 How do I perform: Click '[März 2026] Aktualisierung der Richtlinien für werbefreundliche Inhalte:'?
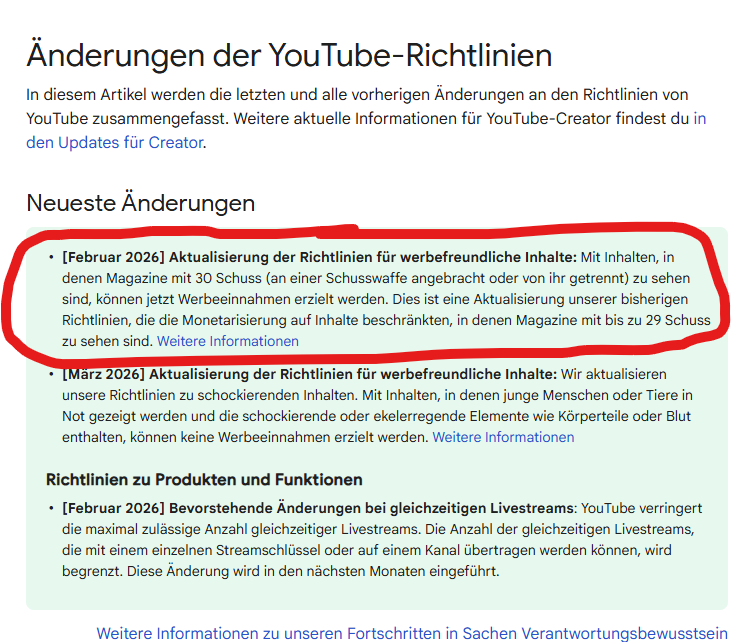(309, 374)
